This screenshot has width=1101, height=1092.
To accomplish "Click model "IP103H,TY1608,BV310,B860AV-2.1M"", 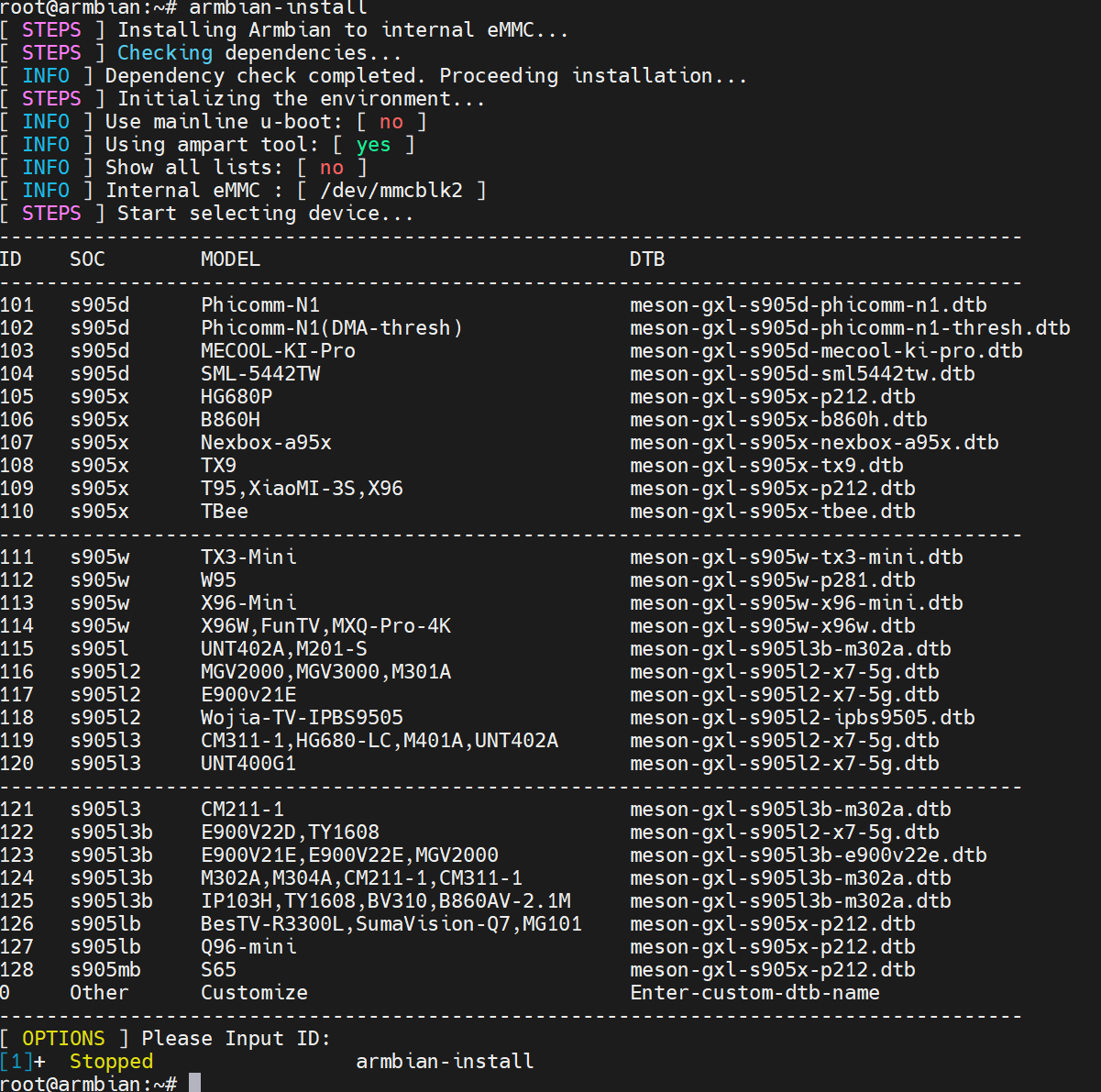I will [386, 901].
